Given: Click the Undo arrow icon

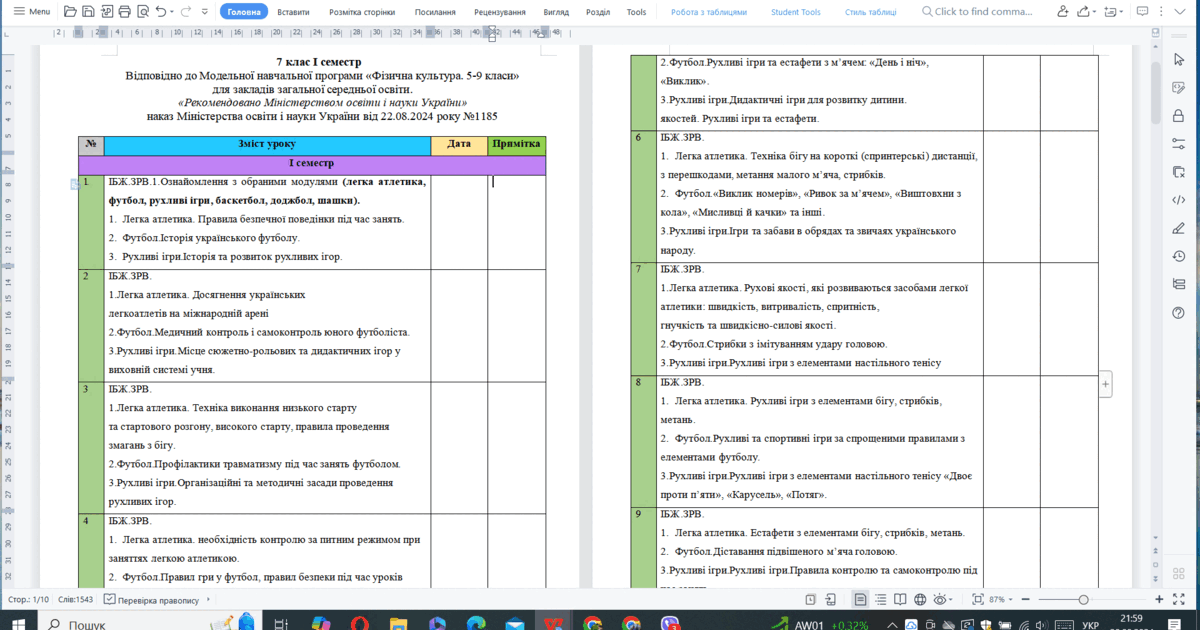Looking at the screenshot, I should pos(161,12).
